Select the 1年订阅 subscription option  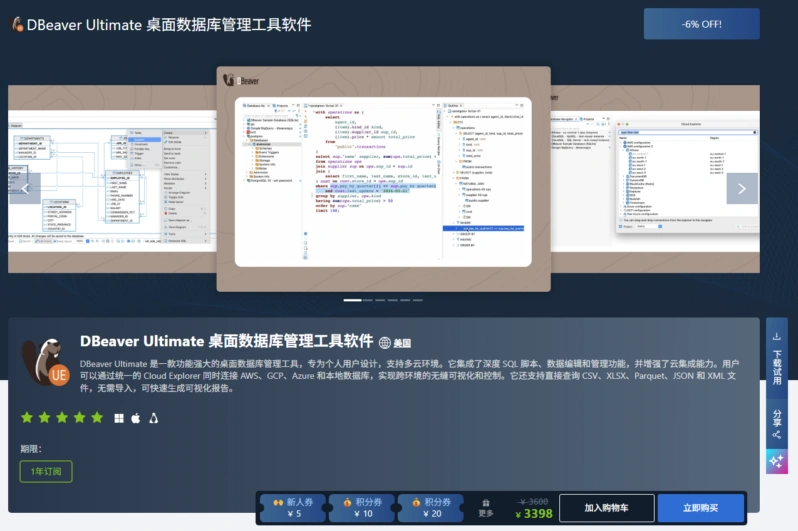[46, 471]
